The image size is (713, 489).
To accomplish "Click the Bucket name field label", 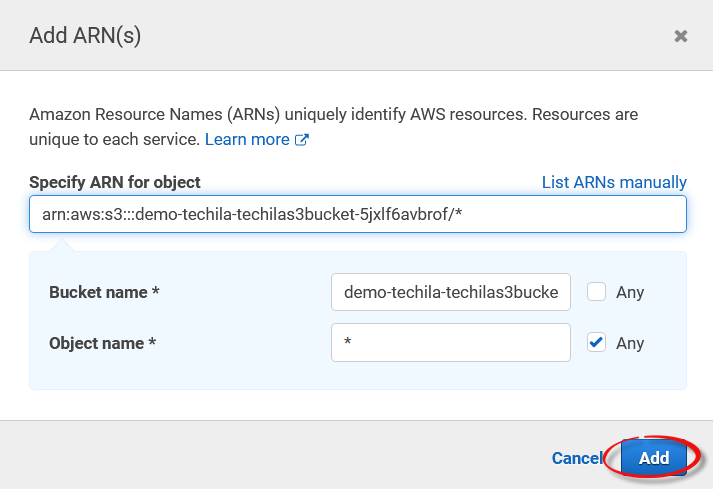I will (x=105, y=292).
